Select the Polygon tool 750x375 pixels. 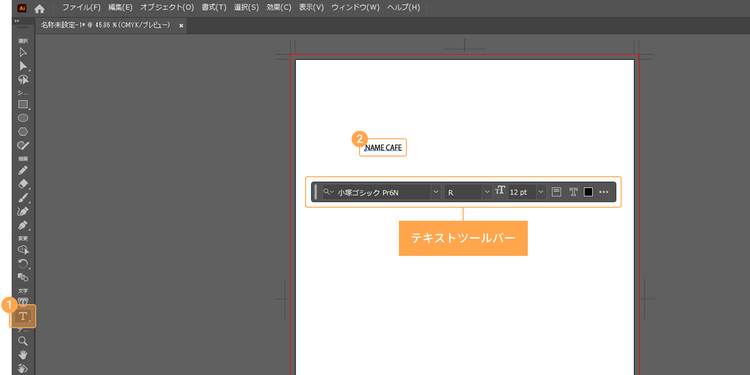[23, 131]
